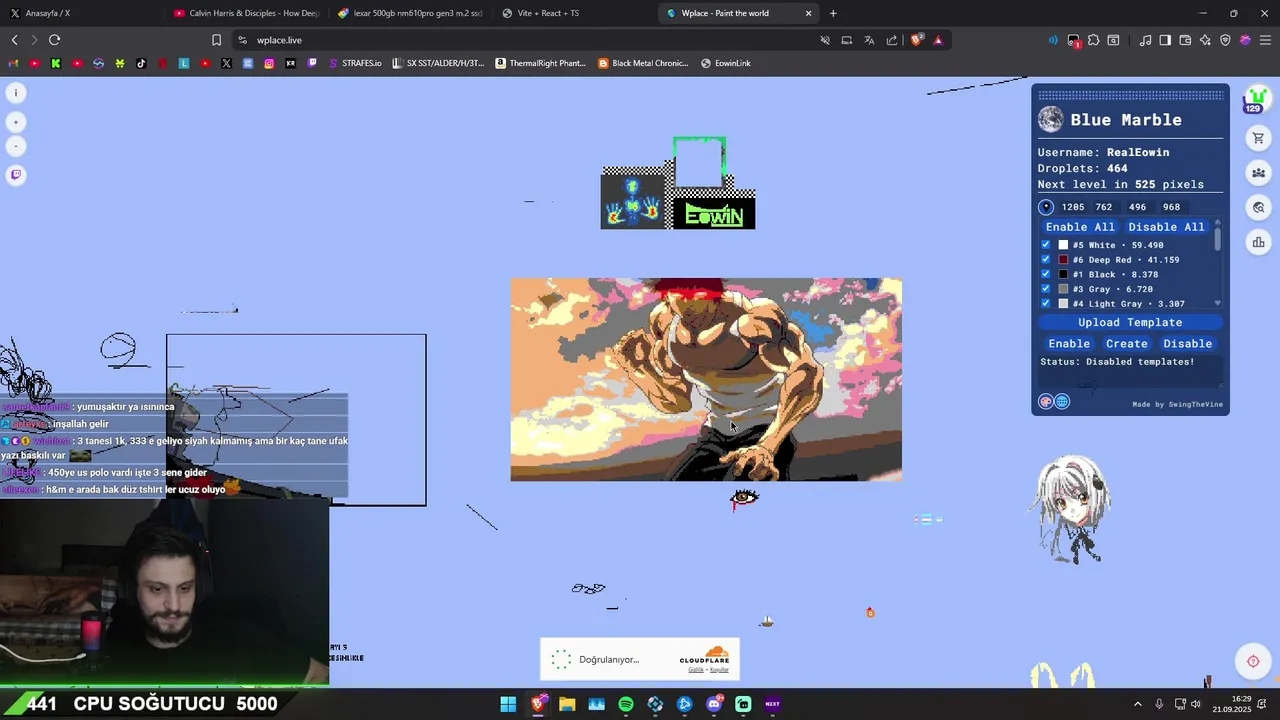The image size is (1280, 720).
Task: Click the info button on the map
Action: 16,93
